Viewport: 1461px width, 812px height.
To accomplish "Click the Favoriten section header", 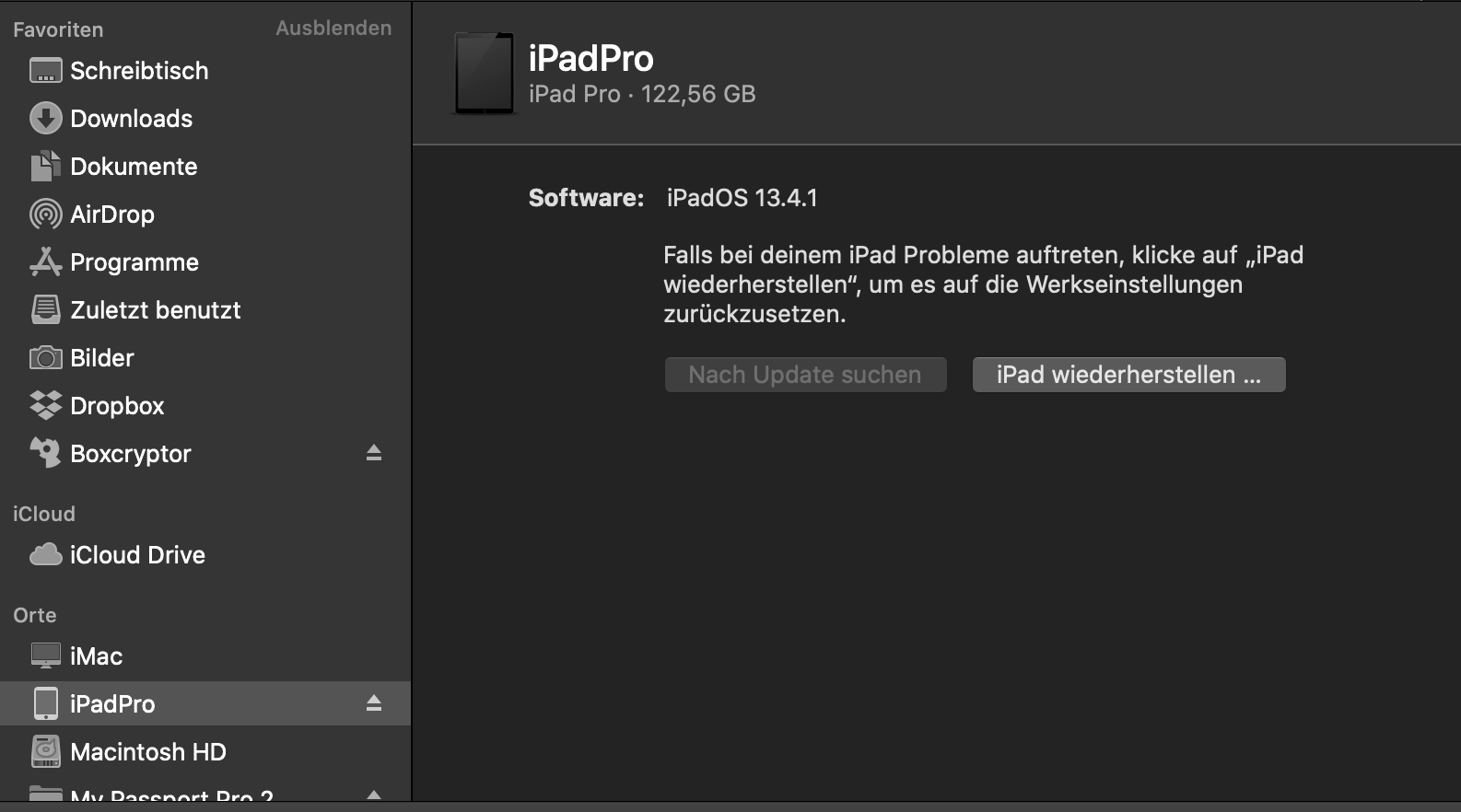I will 58,29.
